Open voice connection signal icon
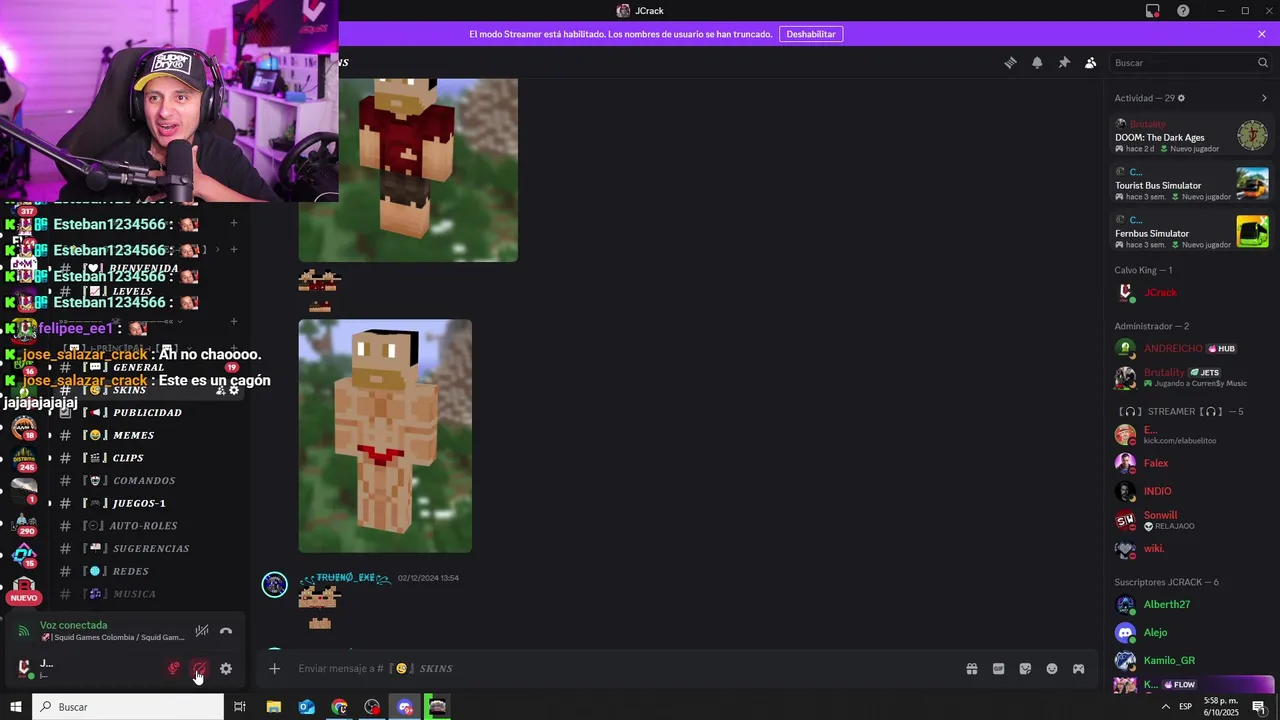The height and width of the screenshot is (720, 1280). click(x=24, y=631)
